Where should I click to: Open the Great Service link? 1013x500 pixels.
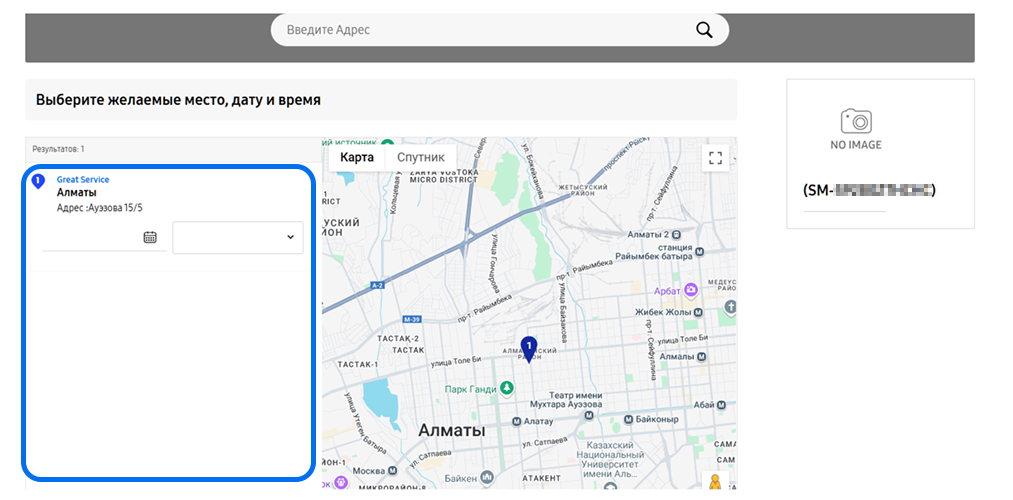[x=83, y=180]
